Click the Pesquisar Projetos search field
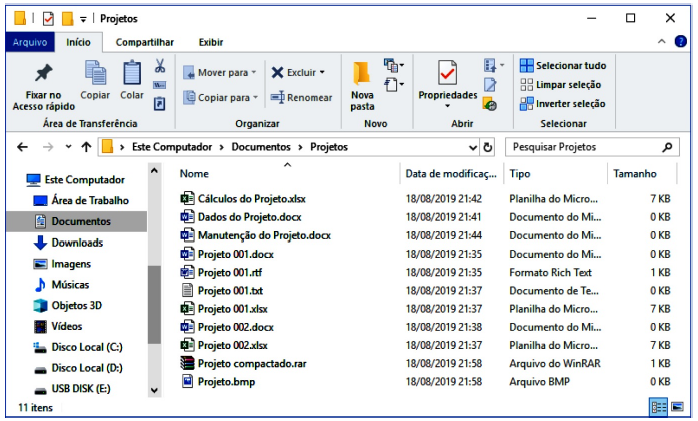The height and width of the screenshot is (421, 698). 584,147
